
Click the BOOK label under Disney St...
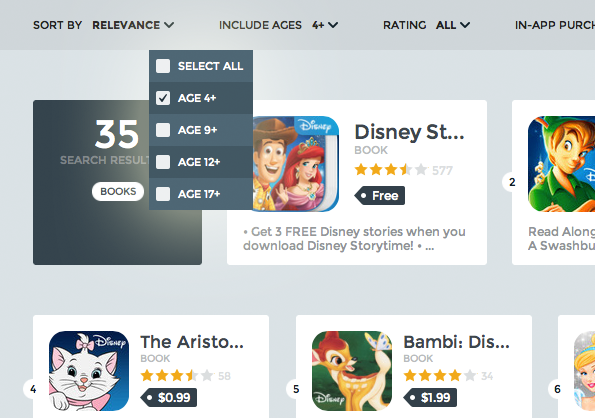(371, 150)
